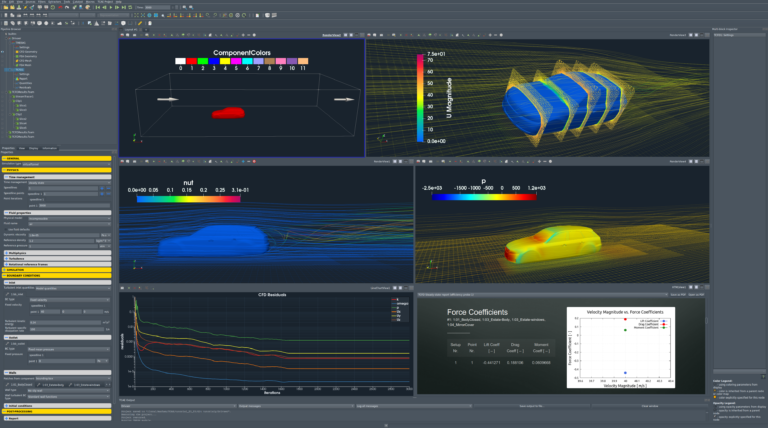Switch to the Information tab
This screenshot has width=768, height=428.
(49, 148)
